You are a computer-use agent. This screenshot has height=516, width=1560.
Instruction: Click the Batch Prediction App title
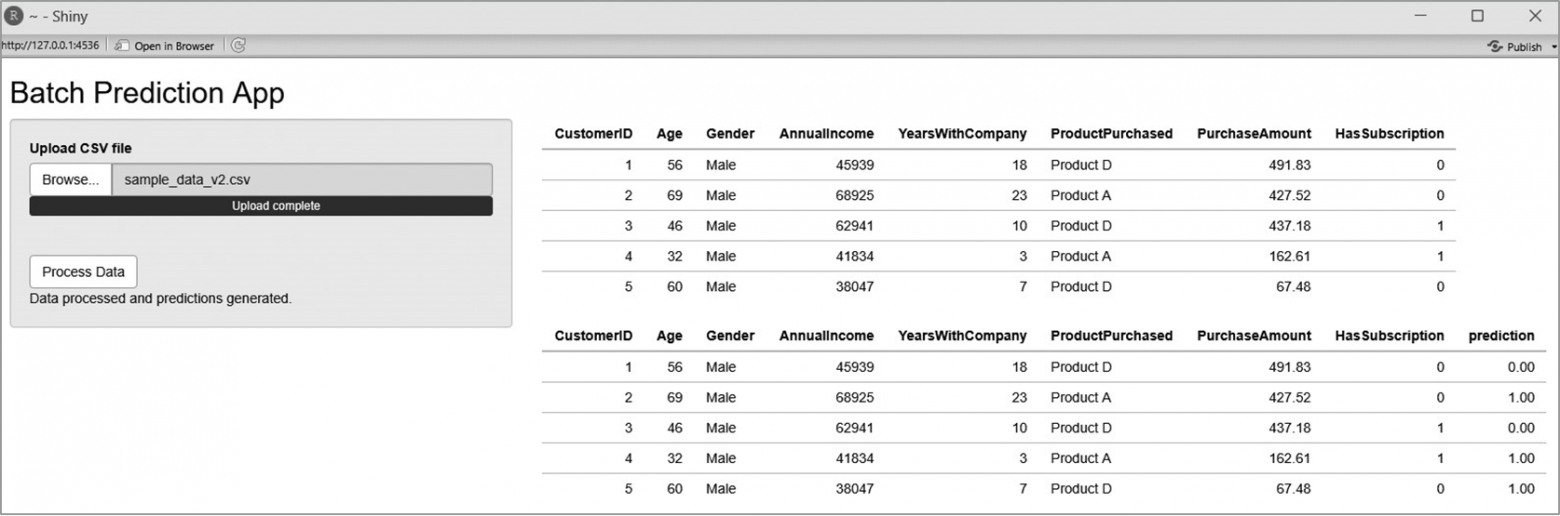[x=147, y=93]
